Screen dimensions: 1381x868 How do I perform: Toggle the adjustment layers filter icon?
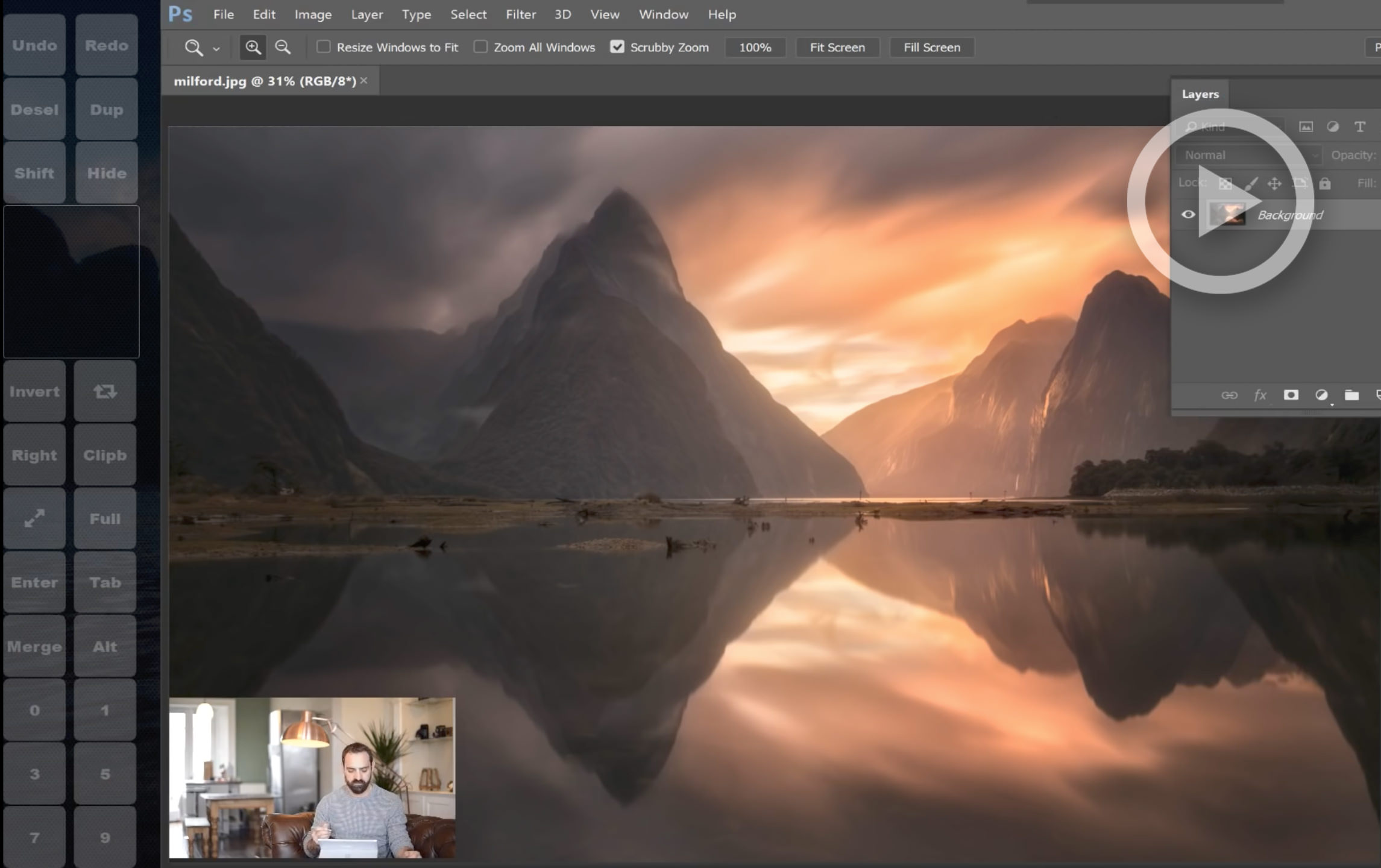coord(1333,127)
